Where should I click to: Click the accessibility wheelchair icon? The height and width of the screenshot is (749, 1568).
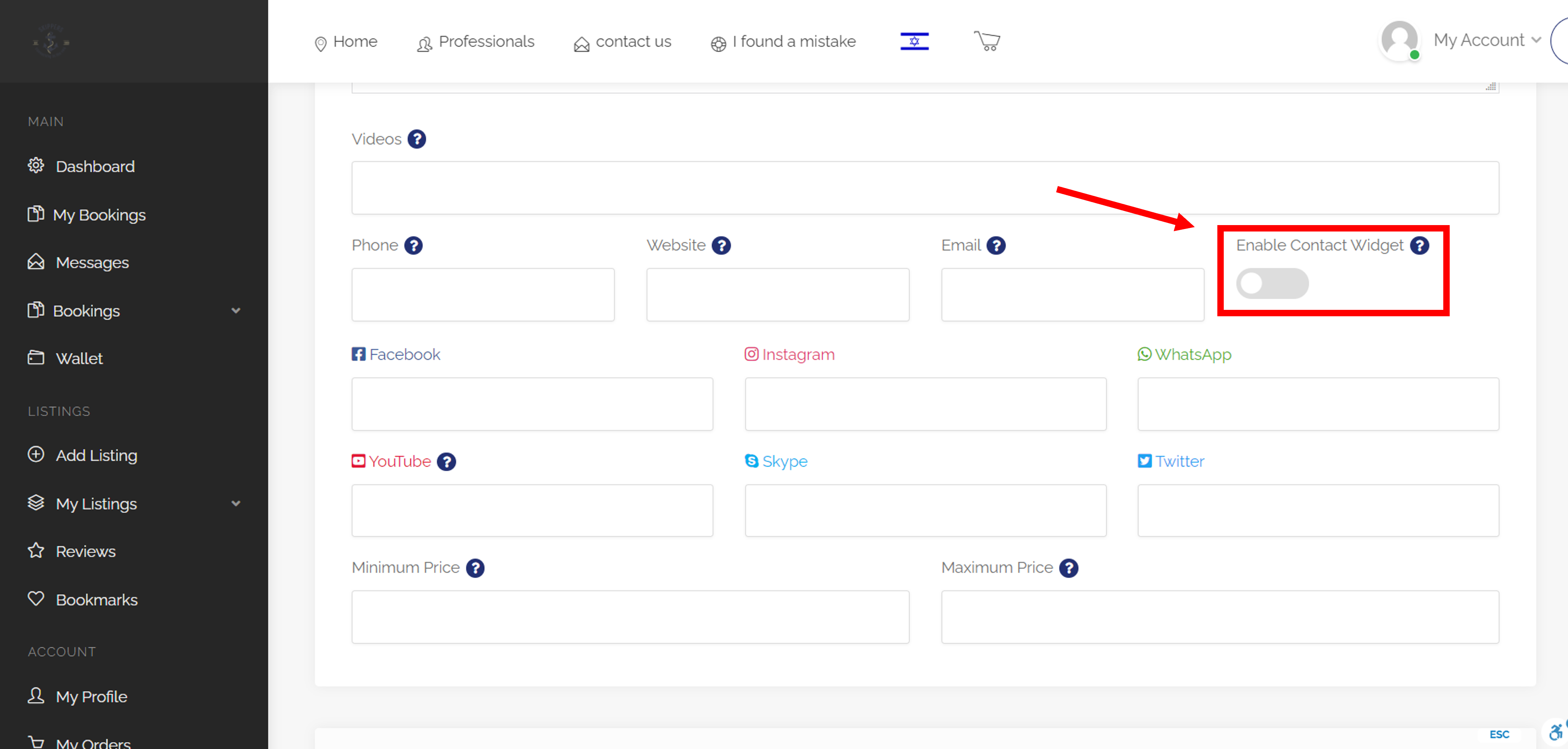coord(1555,732)
